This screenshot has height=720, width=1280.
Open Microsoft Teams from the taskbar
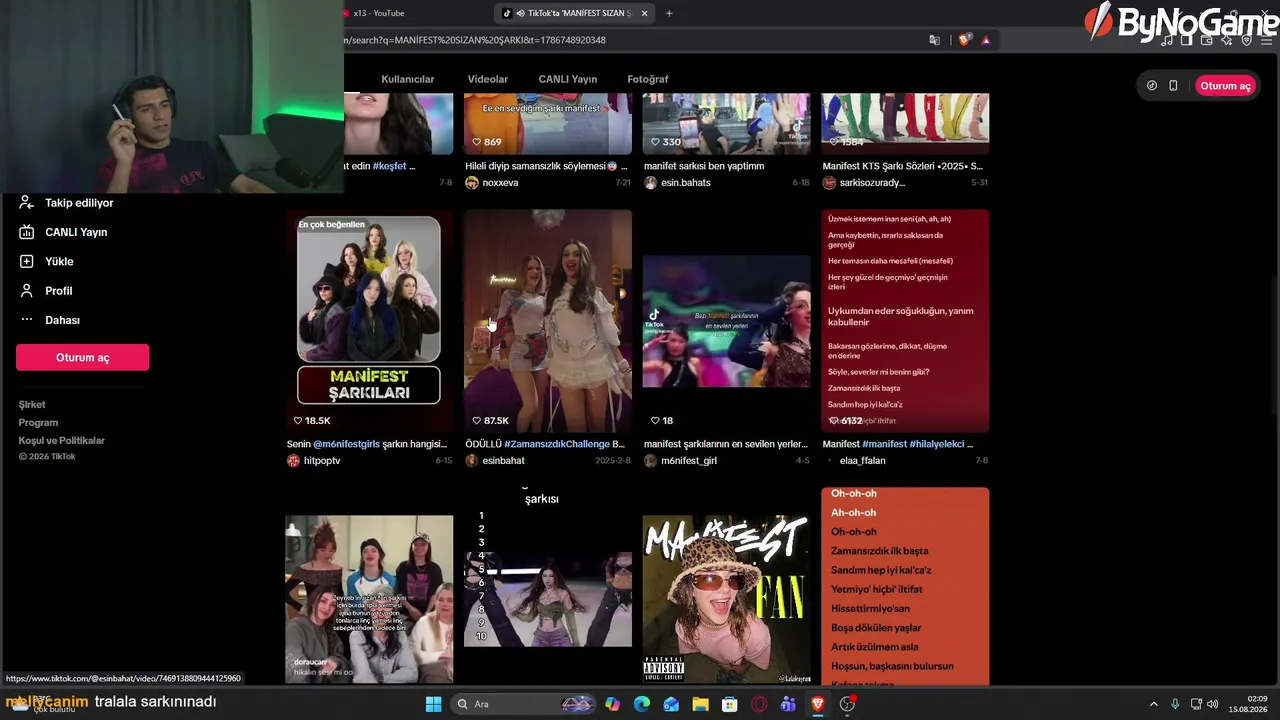[x=788, y=704]
